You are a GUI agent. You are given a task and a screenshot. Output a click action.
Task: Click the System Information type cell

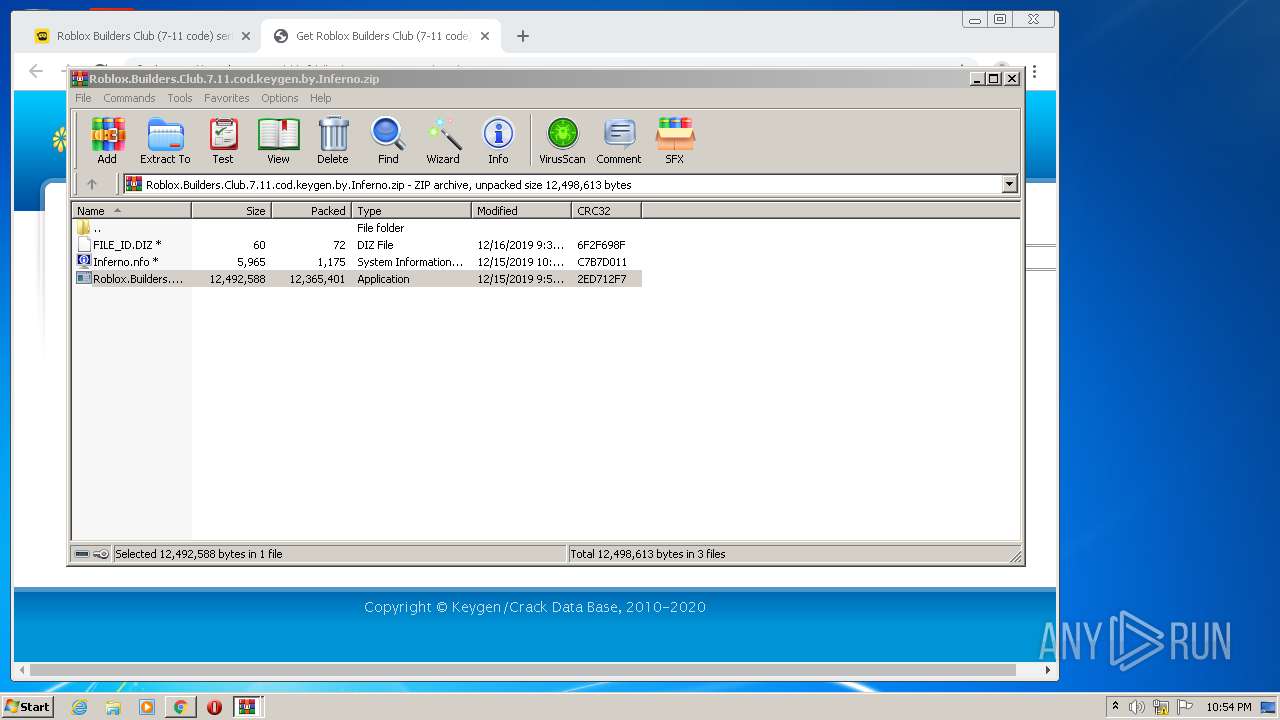[x=411, y=262]
